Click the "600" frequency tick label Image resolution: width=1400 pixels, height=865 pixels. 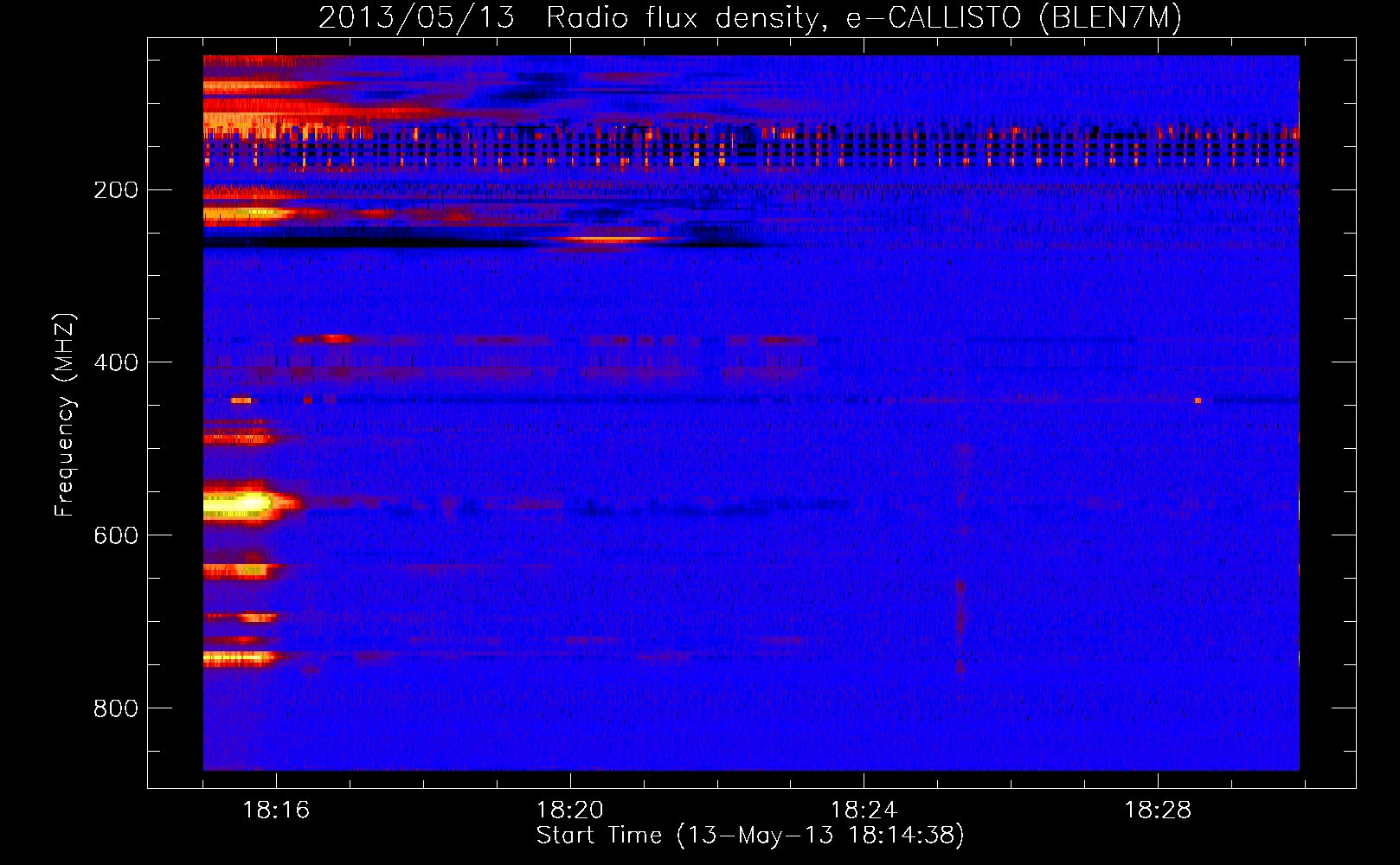point(115,535)
